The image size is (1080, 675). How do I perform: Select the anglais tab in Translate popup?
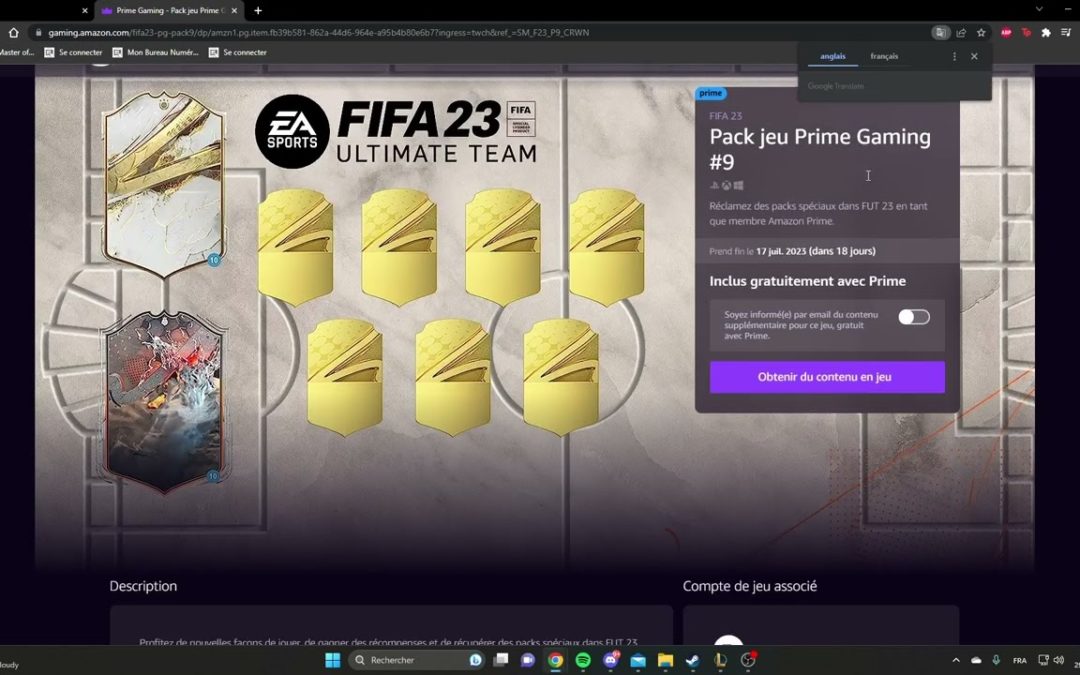(x=833, y=56)
